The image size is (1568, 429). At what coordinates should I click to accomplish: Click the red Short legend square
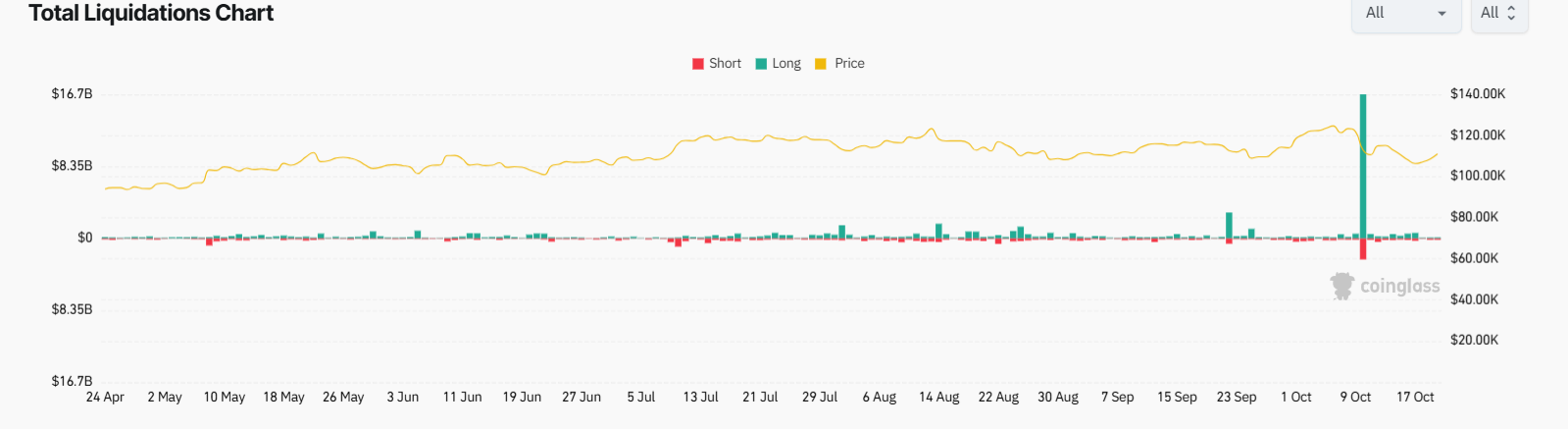pyautogui.click(x=698, y=64)
